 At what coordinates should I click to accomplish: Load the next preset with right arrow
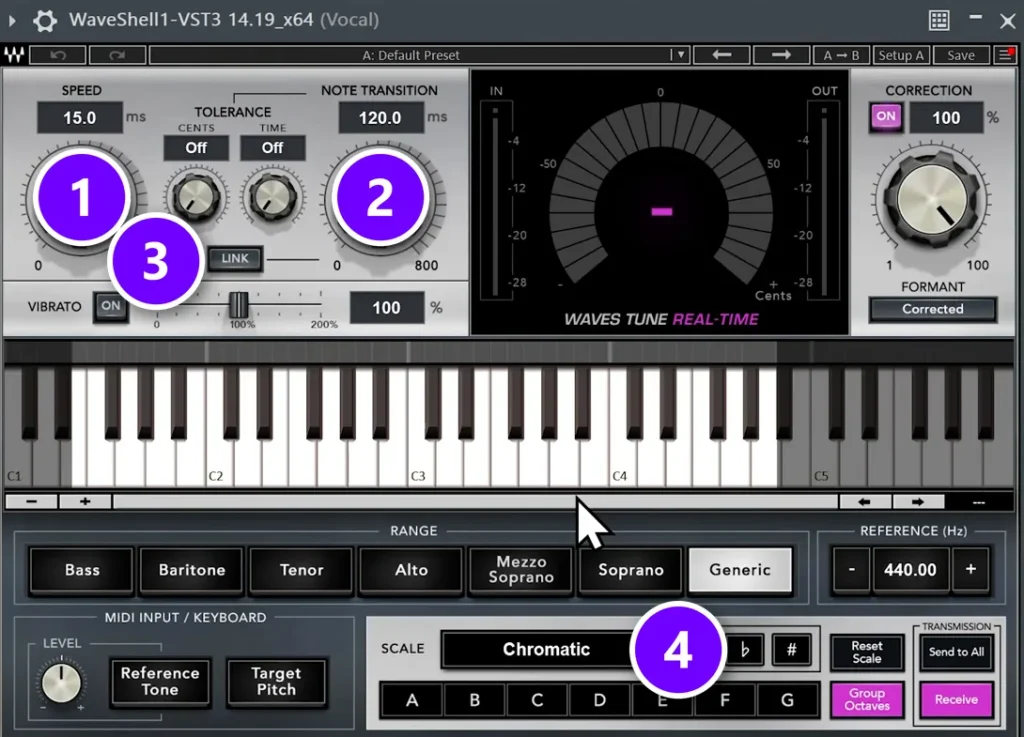(781, 55)
